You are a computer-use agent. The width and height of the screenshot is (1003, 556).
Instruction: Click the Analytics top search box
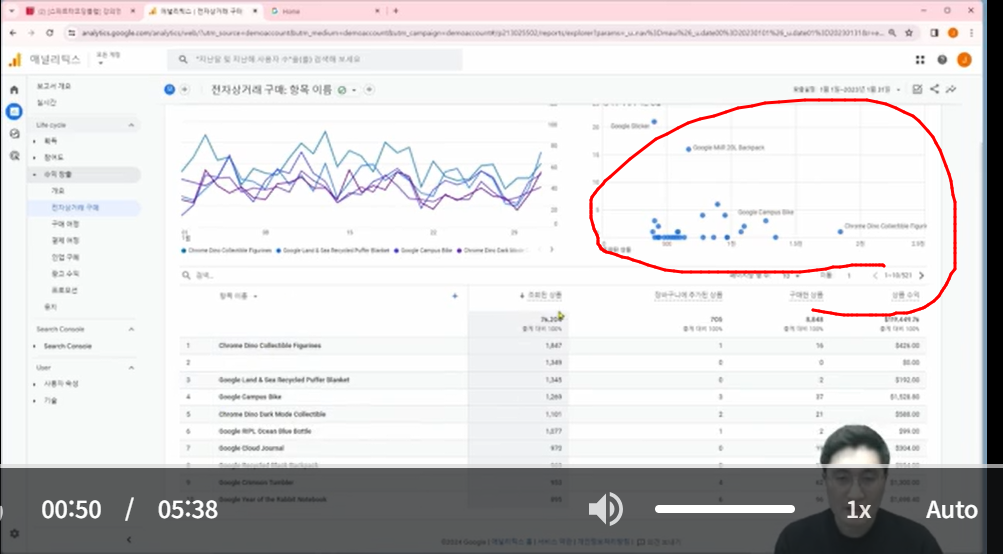coord(315,60)
